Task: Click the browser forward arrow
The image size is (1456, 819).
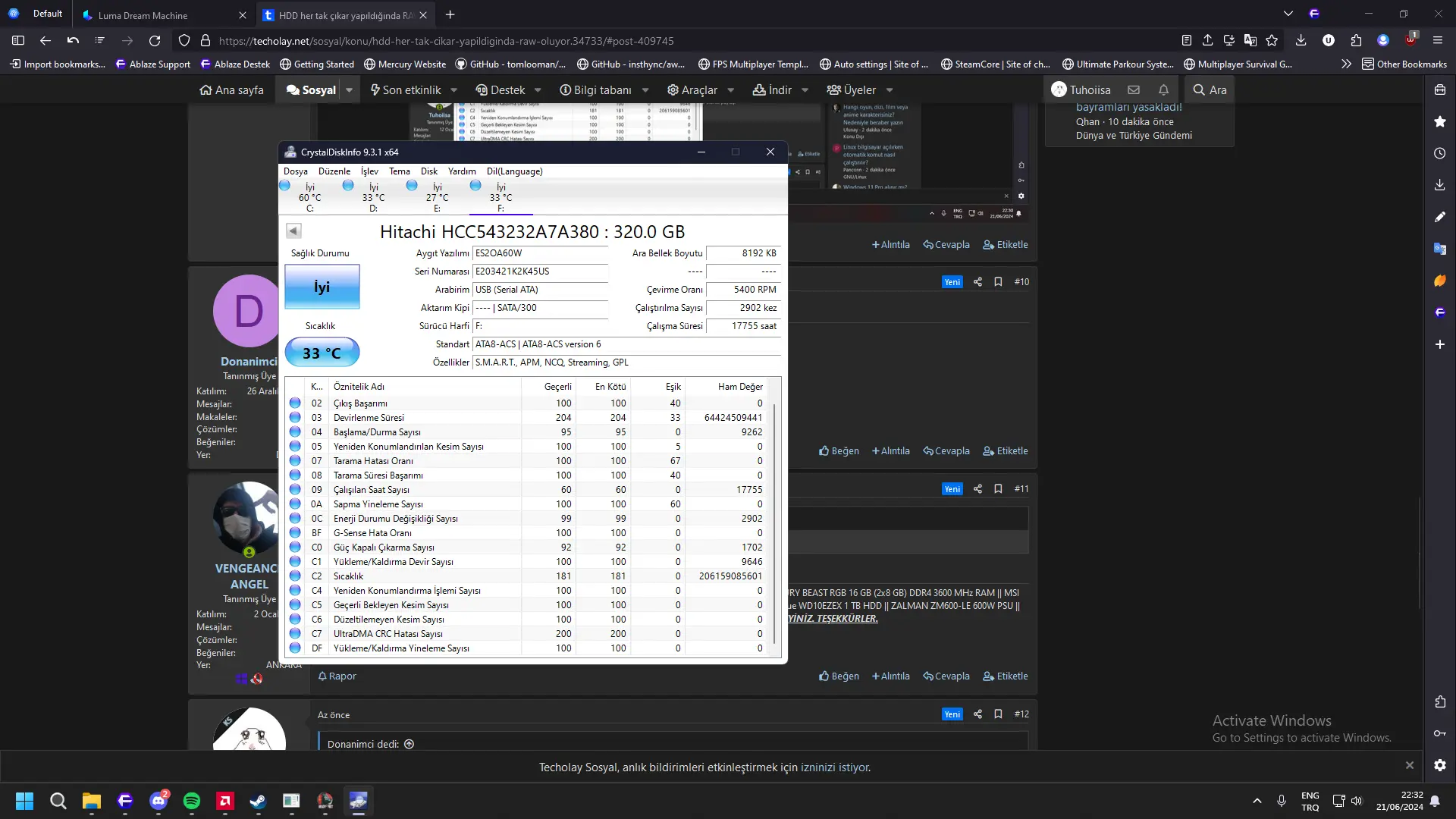Action: [127, 41]
